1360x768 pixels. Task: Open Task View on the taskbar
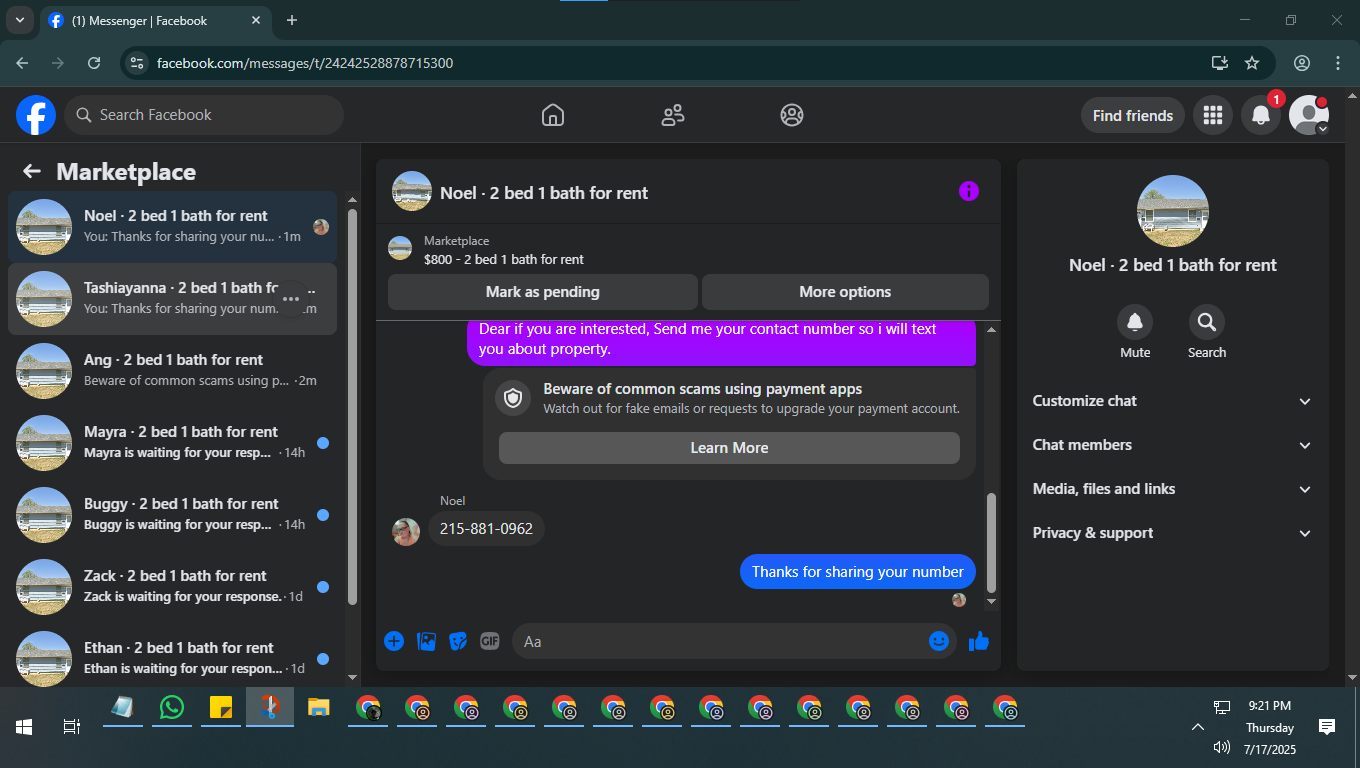click(71, 727)
